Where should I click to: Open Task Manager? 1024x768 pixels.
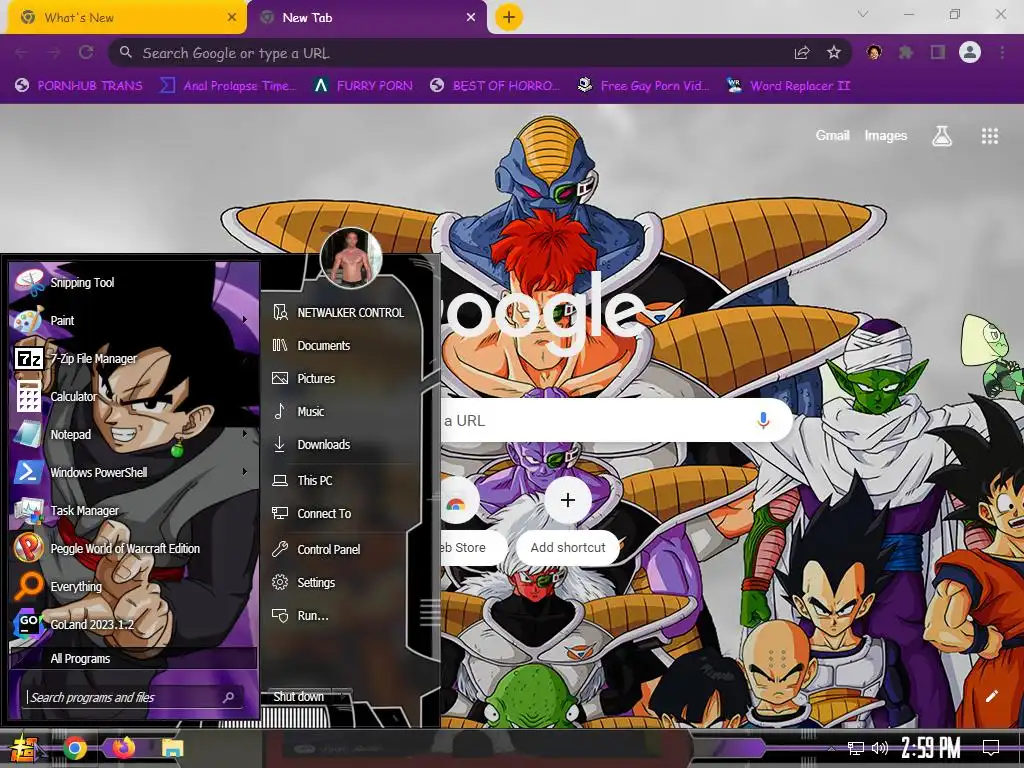[133, 510]
